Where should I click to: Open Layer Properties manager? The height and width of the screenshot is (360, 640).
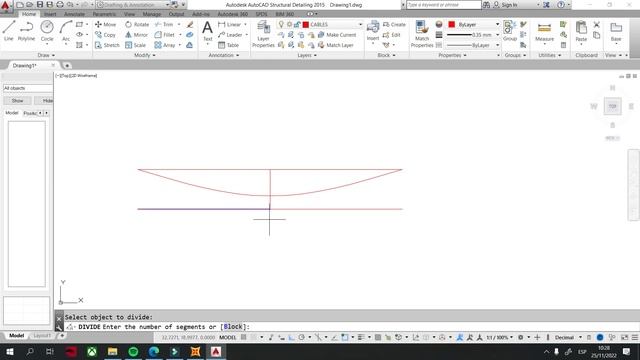[263, 34]
